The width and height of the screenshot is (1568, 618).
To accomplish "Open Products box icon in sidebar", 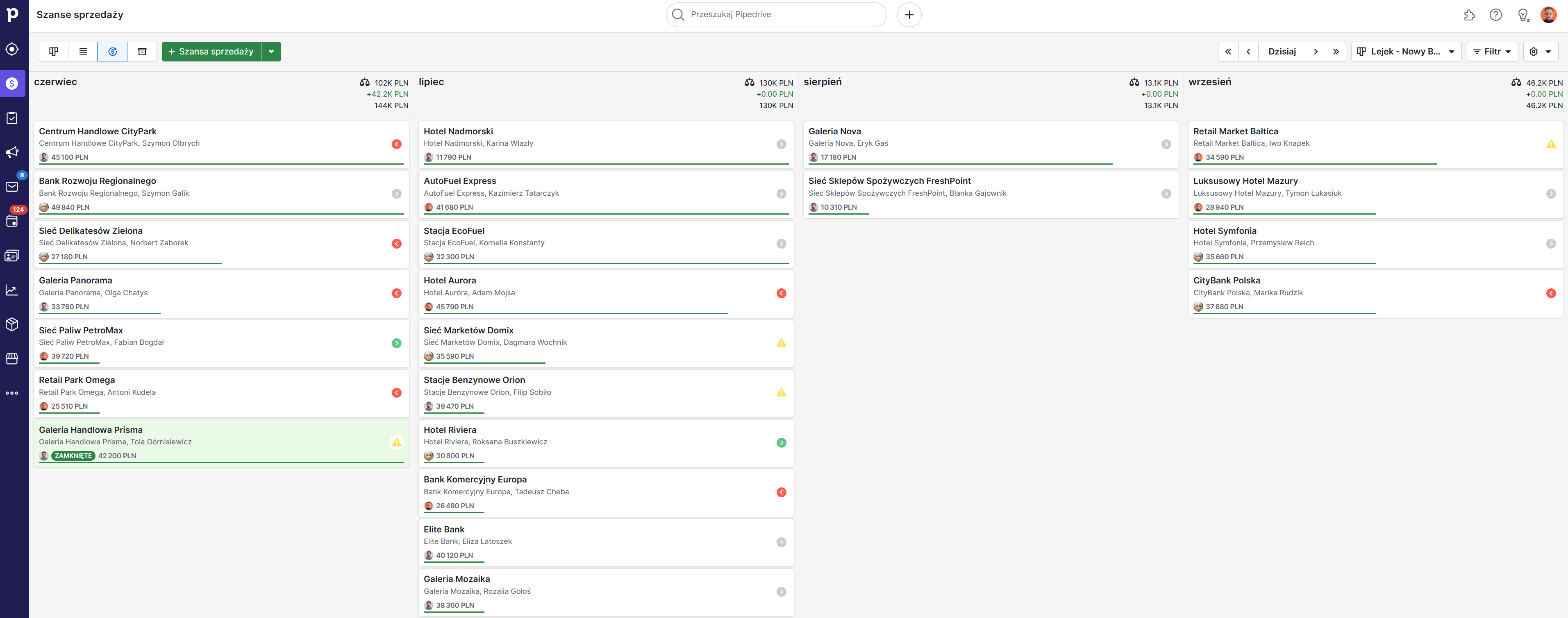I will (12, 324).
